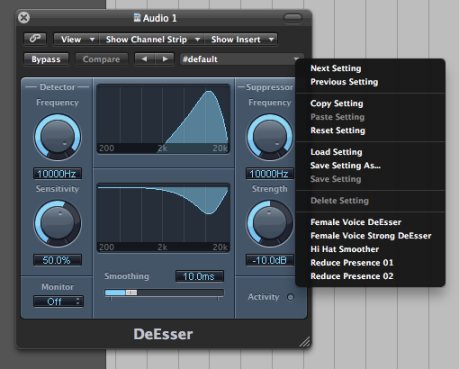459x369 pixels.
Task: Choose Load Setting in the menu
Action: 336,152
